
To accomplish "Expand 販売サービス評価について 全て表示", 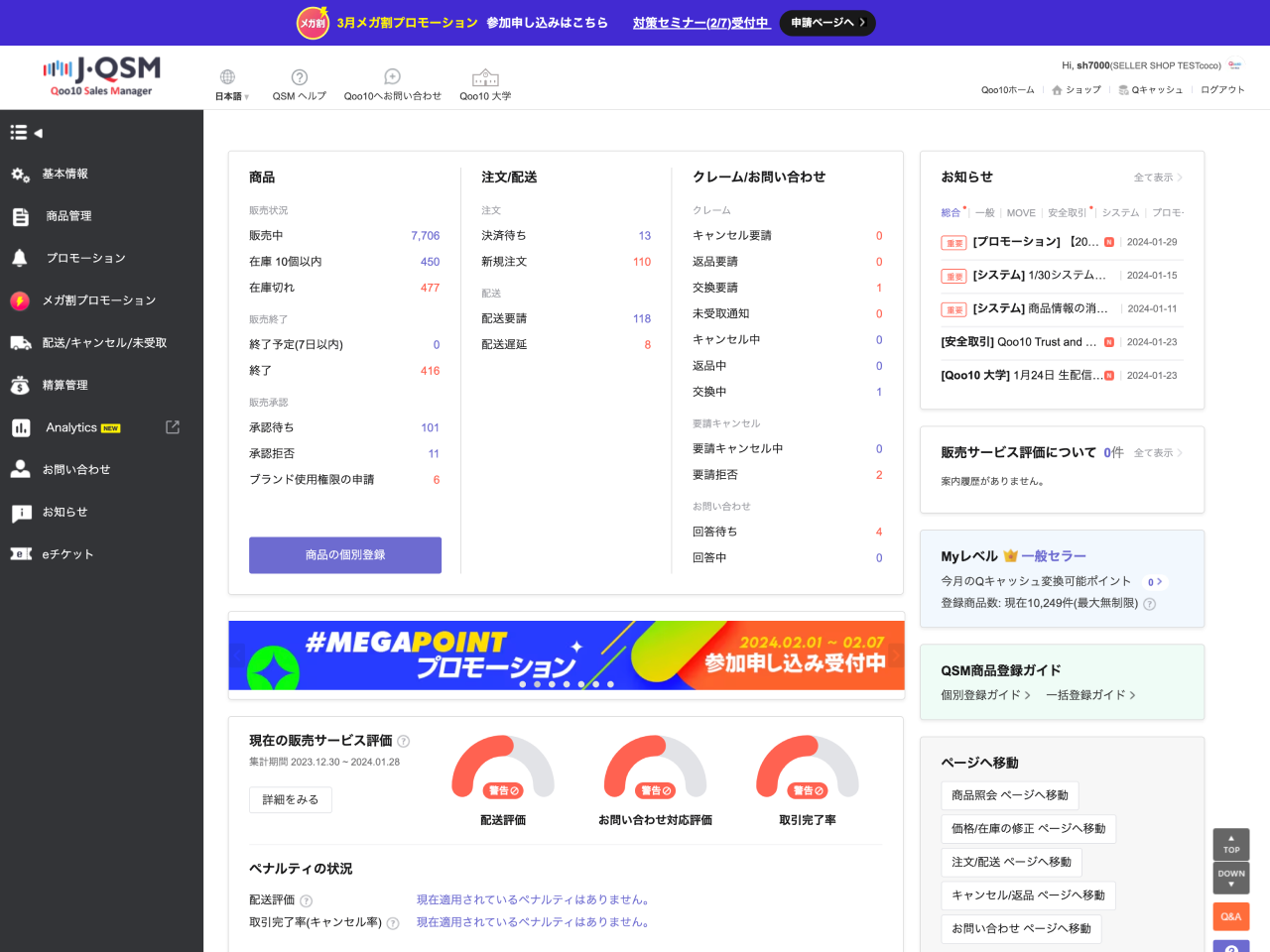I will click(x=1159, y=453).
